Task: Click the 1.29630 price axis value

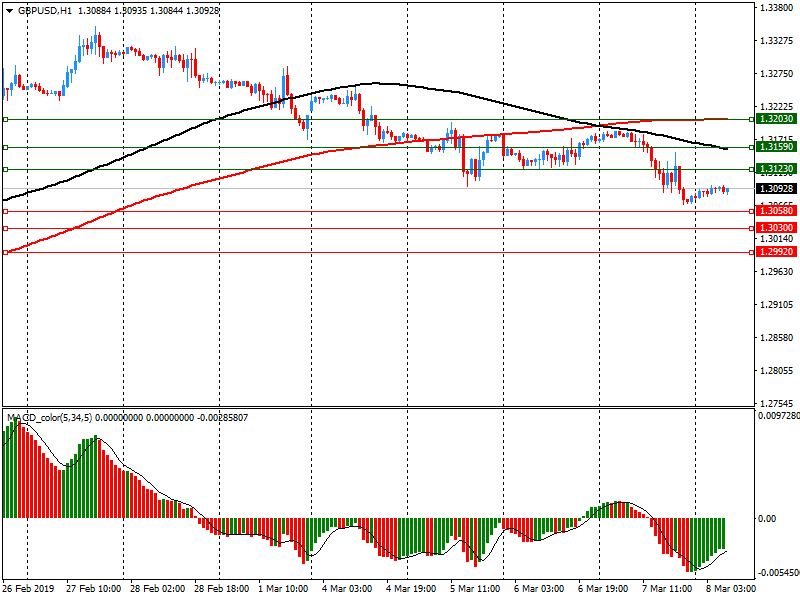Action: pyautogui.click(x=777, y=272)
